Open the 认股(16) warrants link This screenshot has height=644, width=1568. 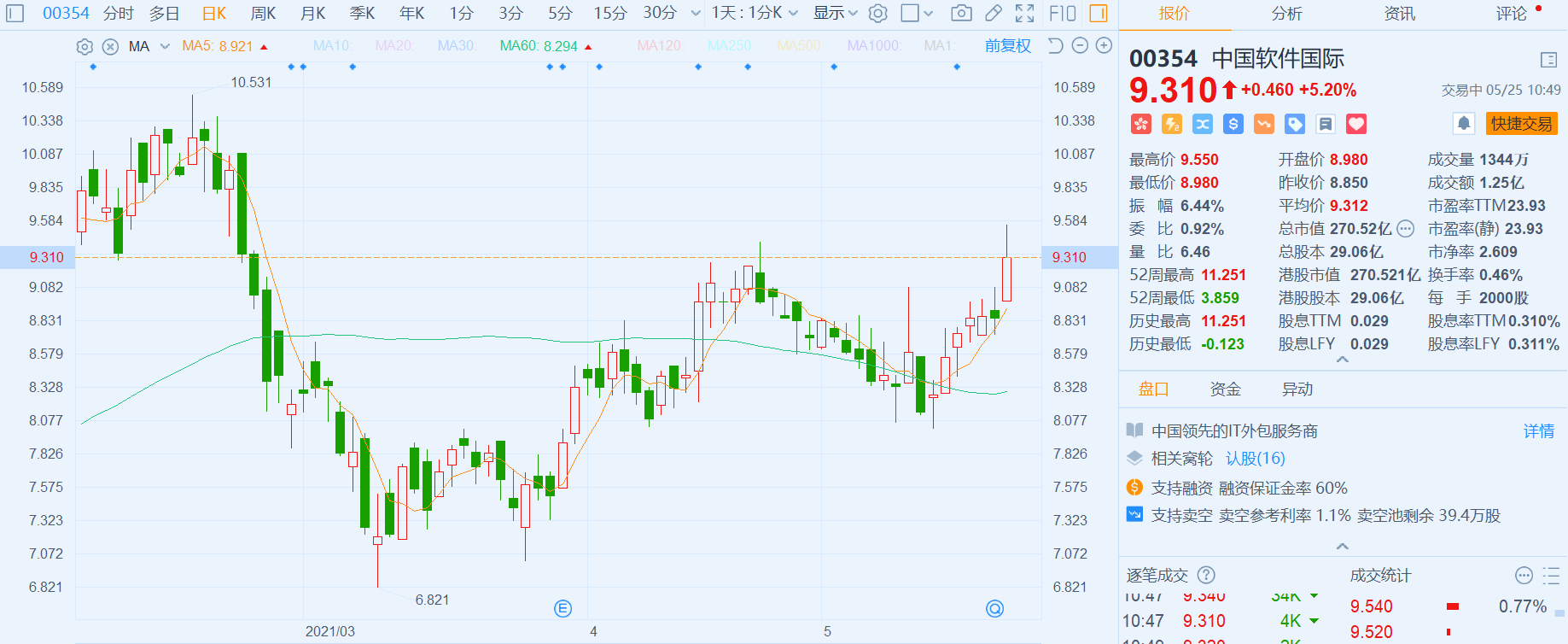(1255, 459)
